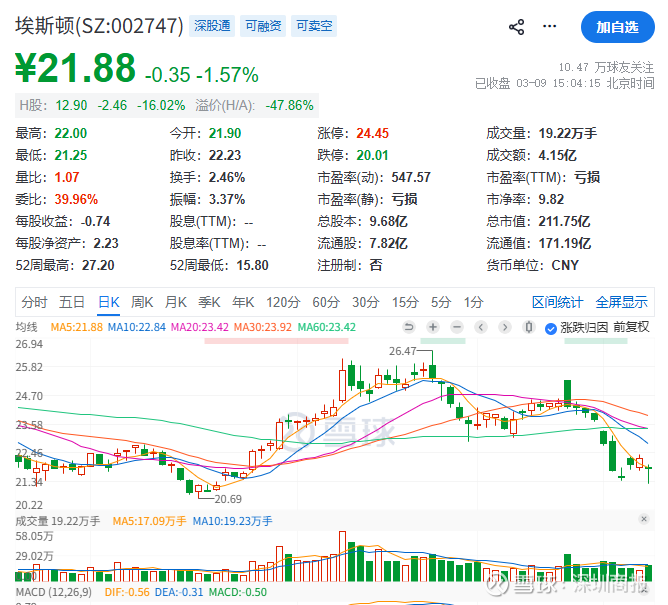Click the 委比 39.96% value
Screen dimensions: 668x605
coord(76,199)
